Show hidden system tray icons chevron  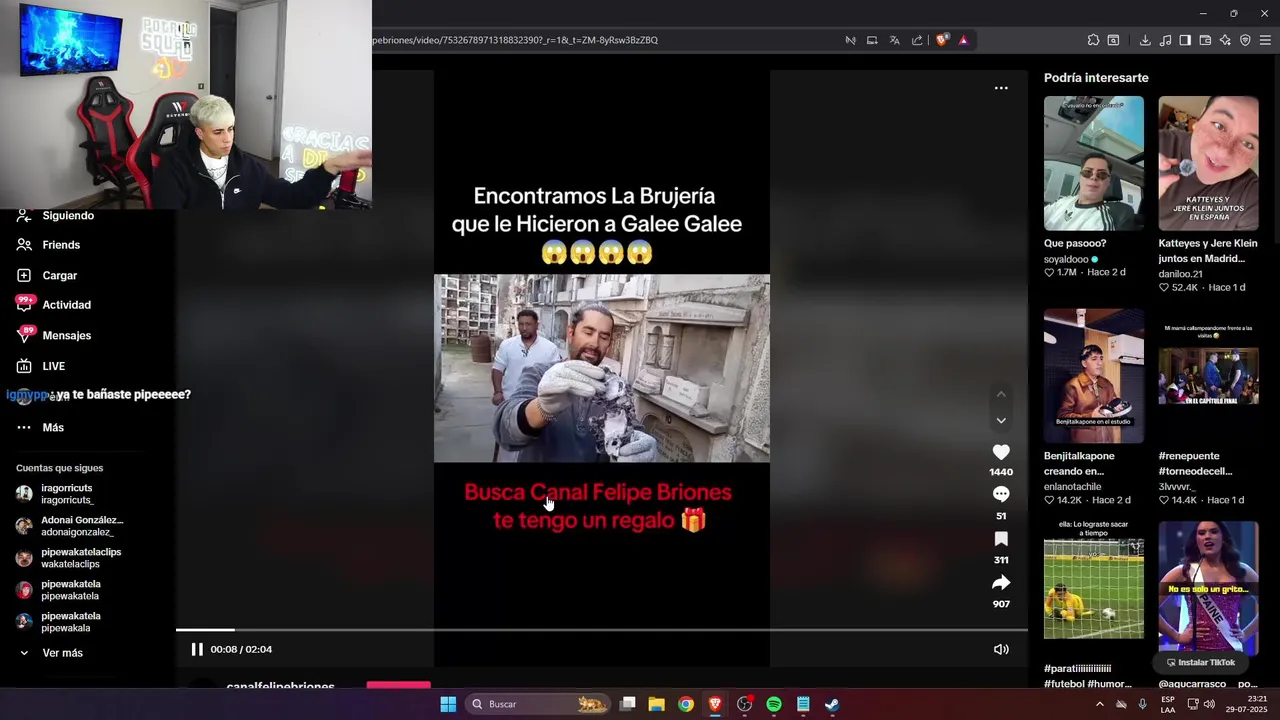tap(1100, 704)
